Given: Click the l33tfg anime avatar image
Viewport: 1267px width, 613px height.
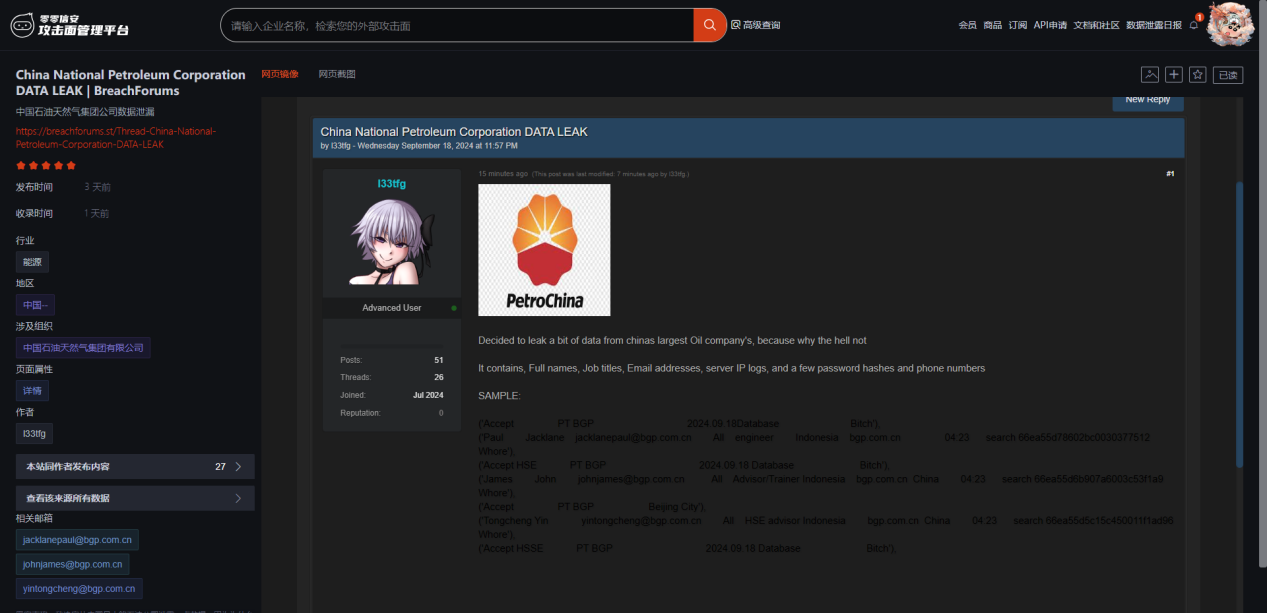Looking at the screenshot, I should 392,241.
